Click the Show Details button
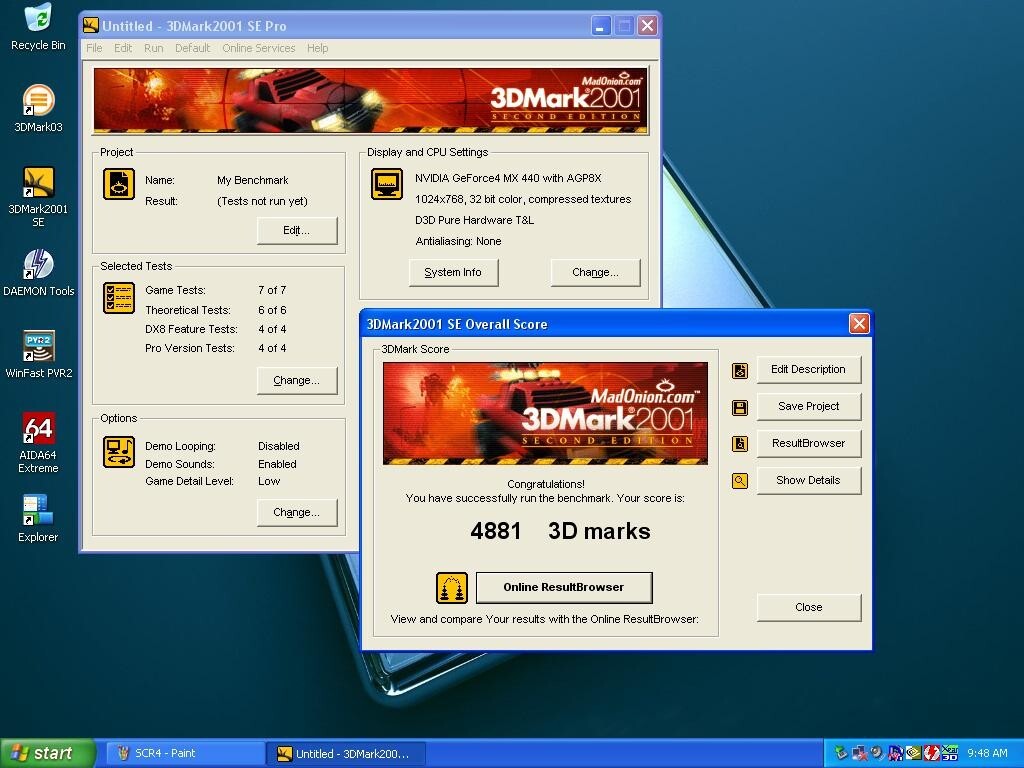1024x768 pixels. 808,481
